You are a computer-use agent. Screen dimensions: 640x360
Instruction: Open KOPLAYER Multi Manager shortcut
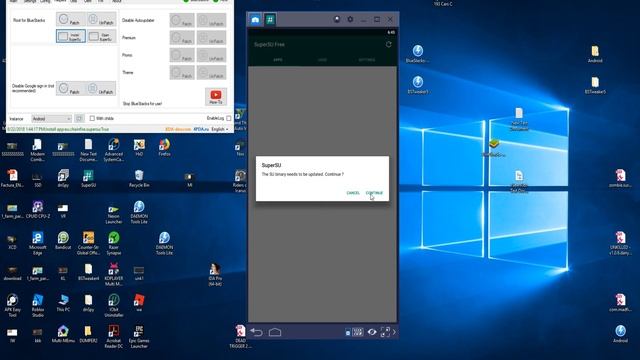(113, 274)
